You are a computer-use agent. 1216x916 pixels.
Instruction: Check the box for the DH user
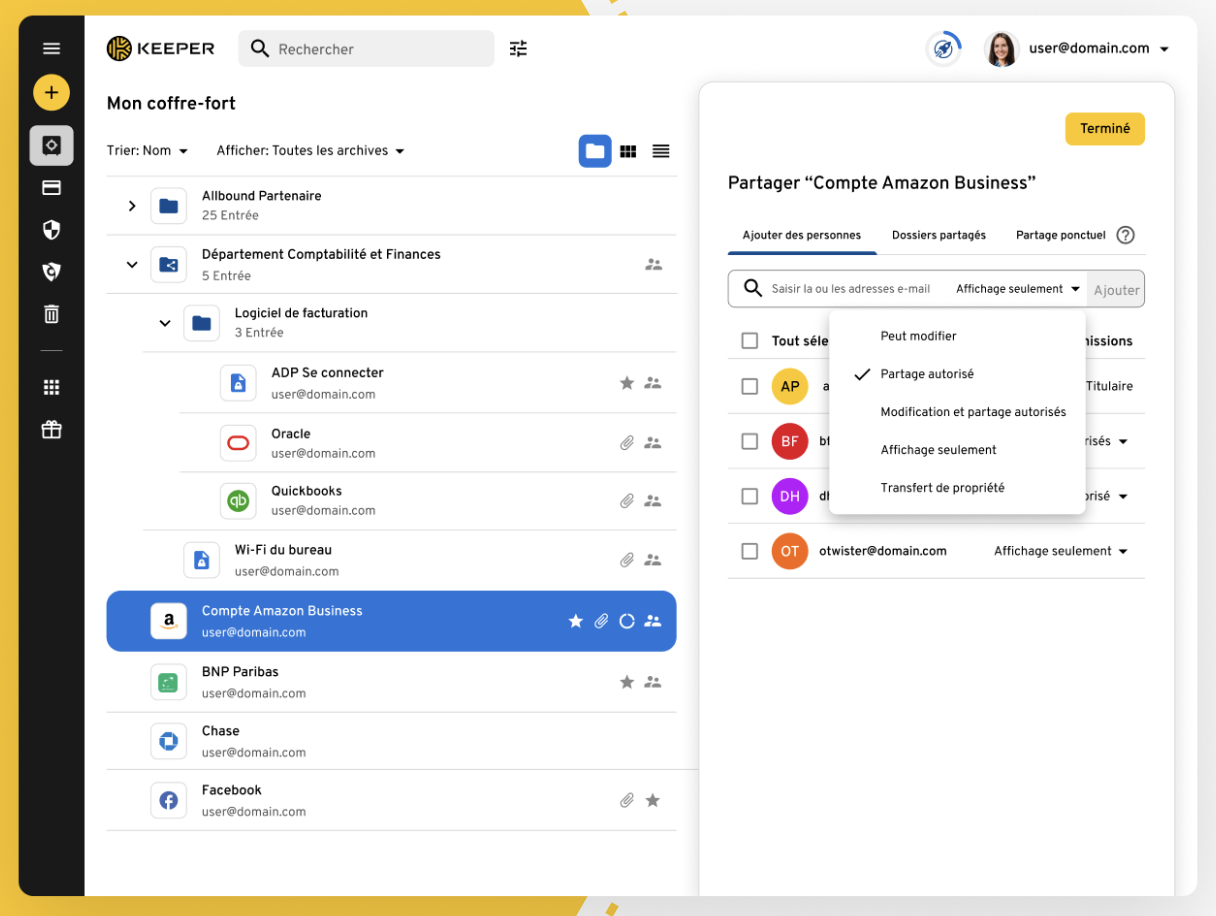point(750,496)
